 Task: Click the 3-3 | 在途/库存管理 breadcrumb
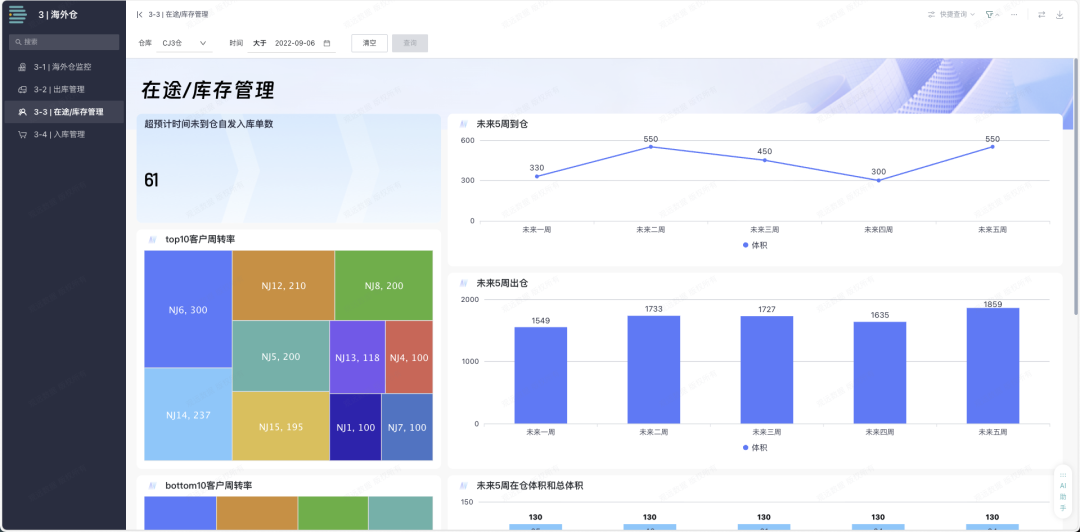(178, 14)
